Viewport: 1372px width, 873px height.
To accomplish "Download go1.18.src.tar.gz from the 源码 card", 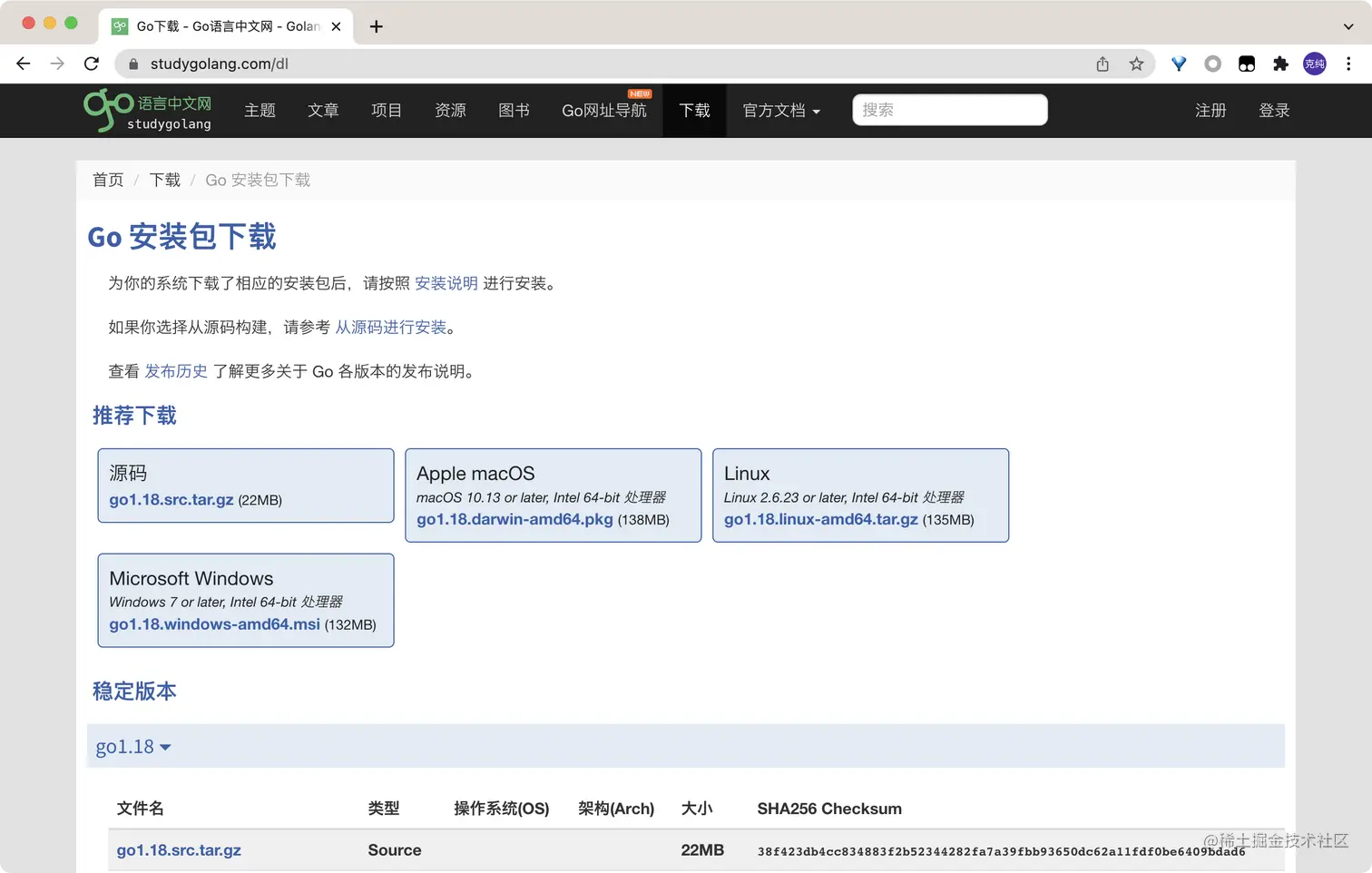I will pos(171,500).
